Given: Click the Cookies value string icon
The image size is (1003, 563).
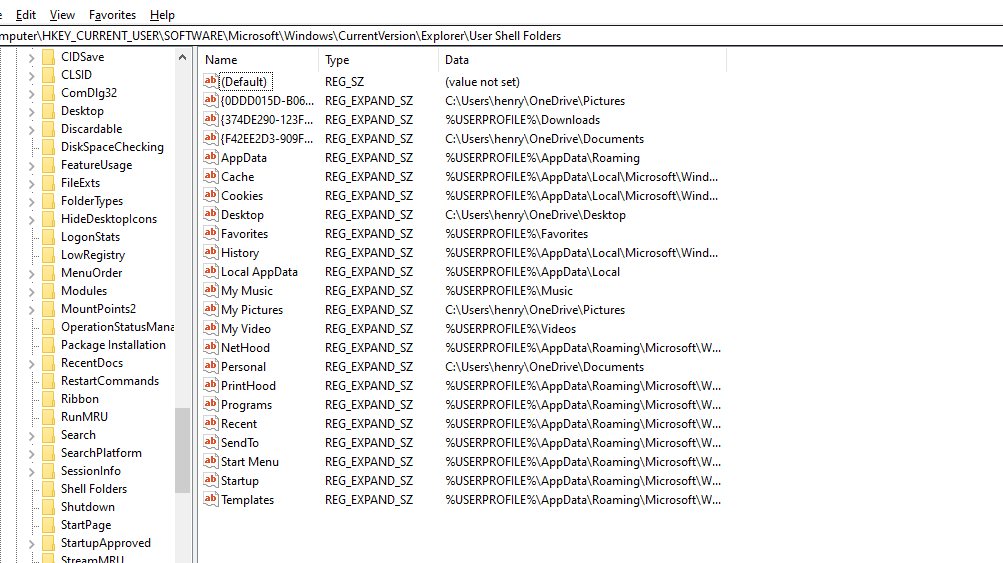Looking at the screenshot, I should pyautogui.click(x=210, y=194).
